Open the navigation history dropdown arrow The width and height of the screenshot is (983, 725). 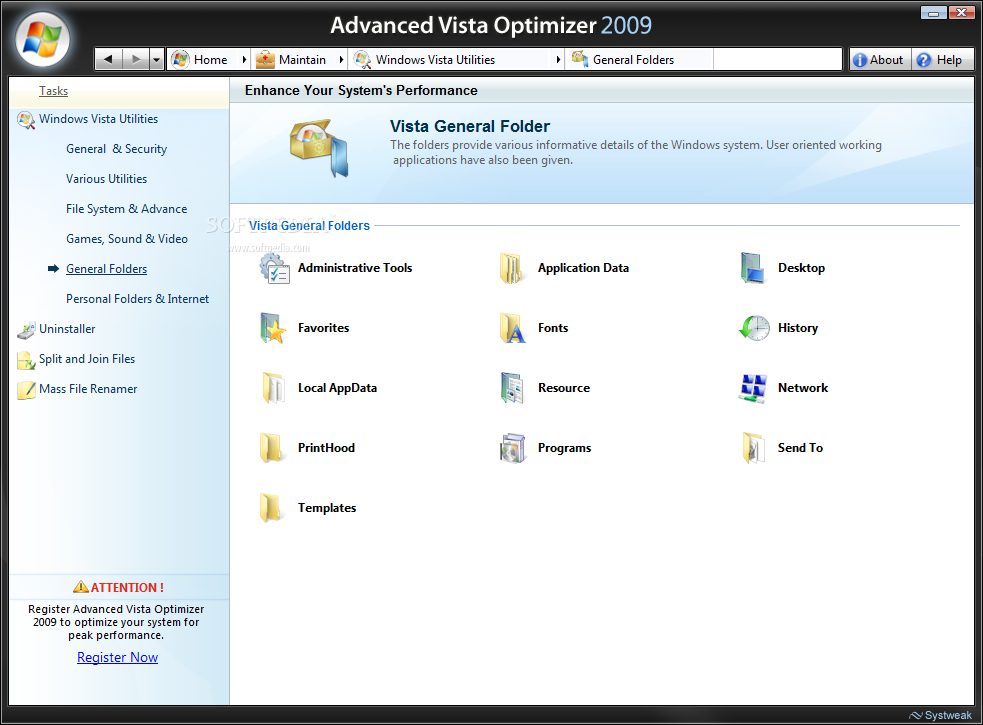pyautogui.click(x=157, y=60)
